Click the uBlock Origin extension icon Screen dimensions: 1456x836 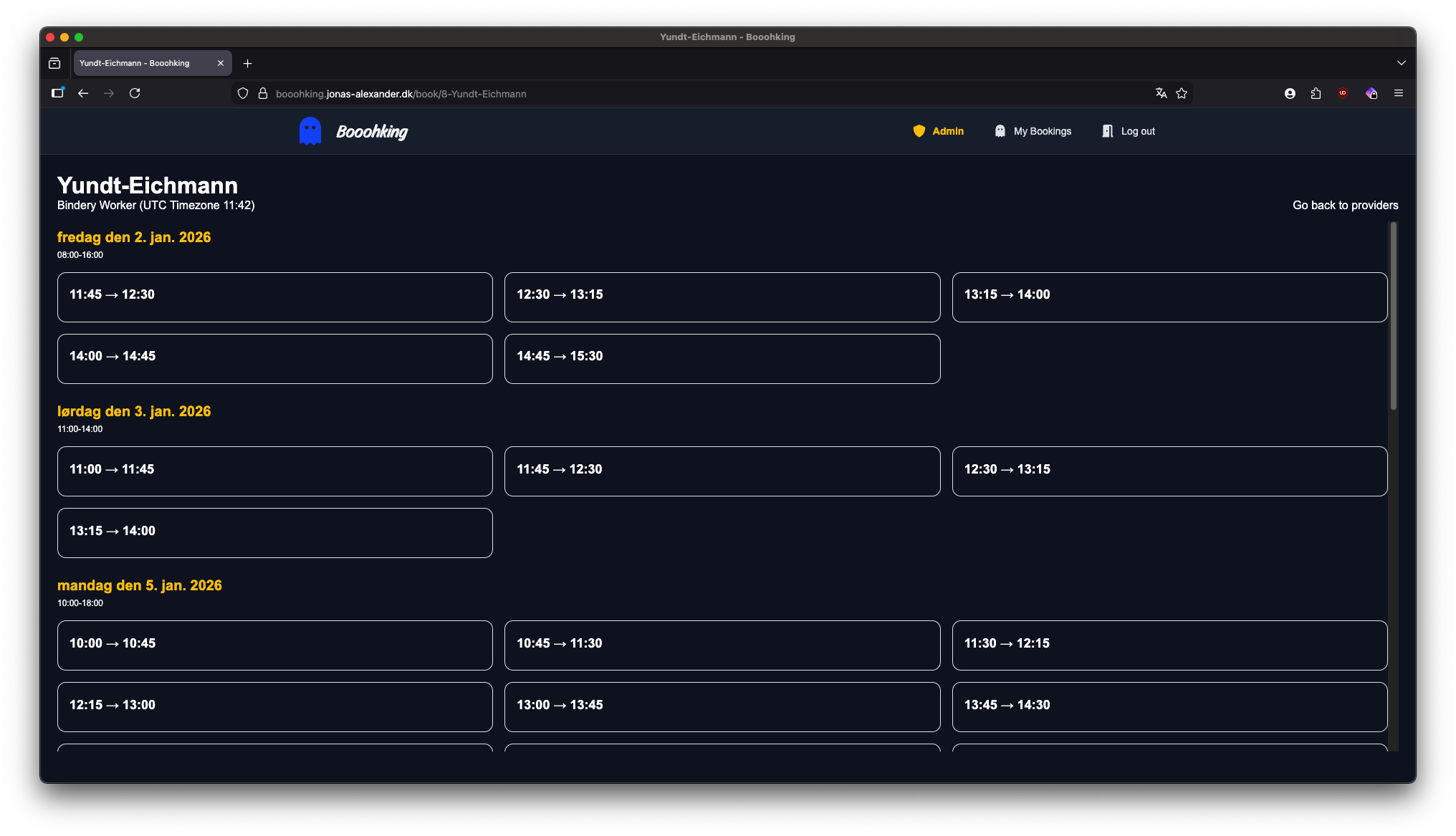tap(1343, 93)
